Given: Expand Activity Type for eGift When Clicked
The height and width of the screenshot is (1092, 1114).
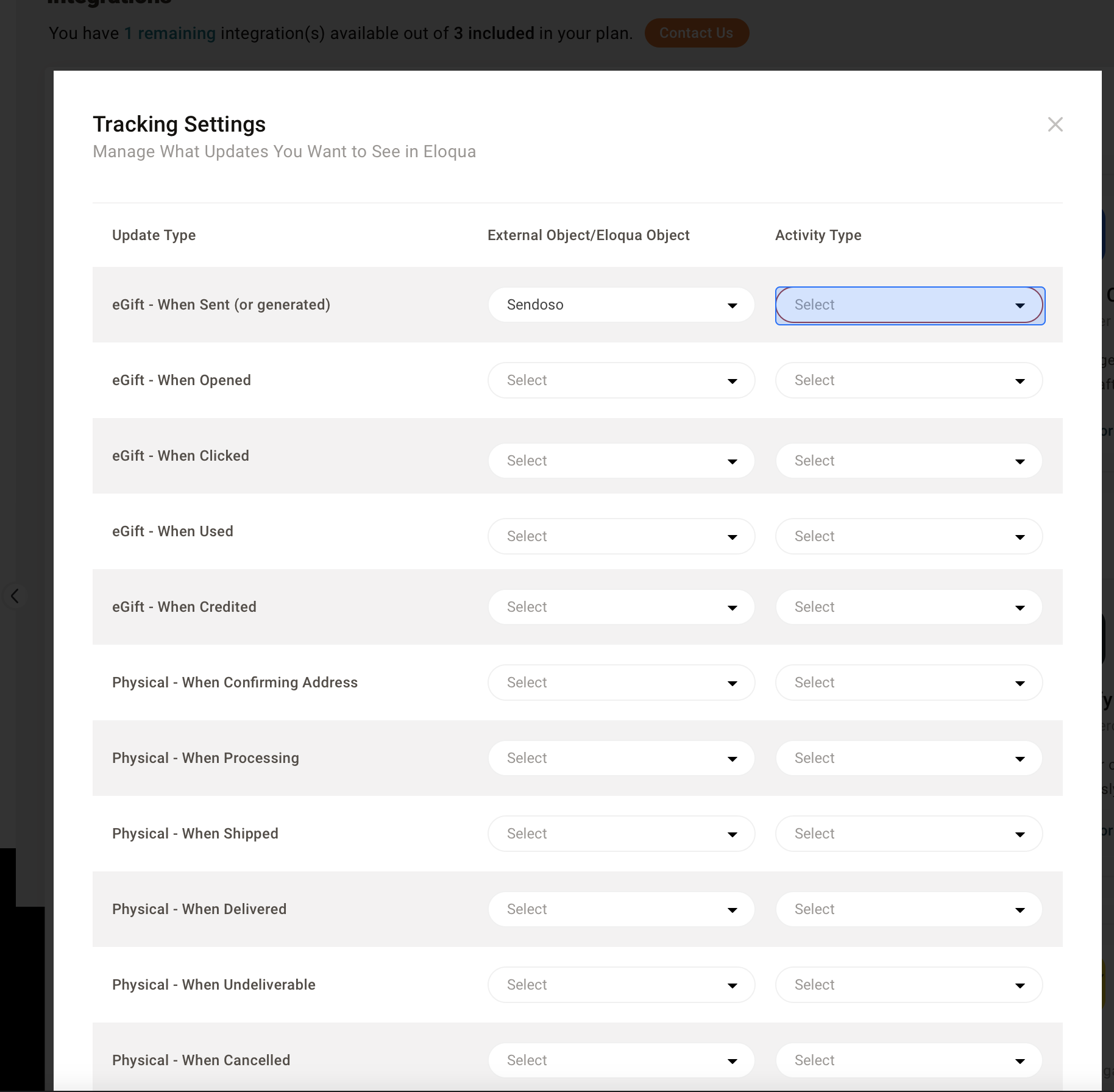Looking at the screenshot, I should [x=909, y=461].
